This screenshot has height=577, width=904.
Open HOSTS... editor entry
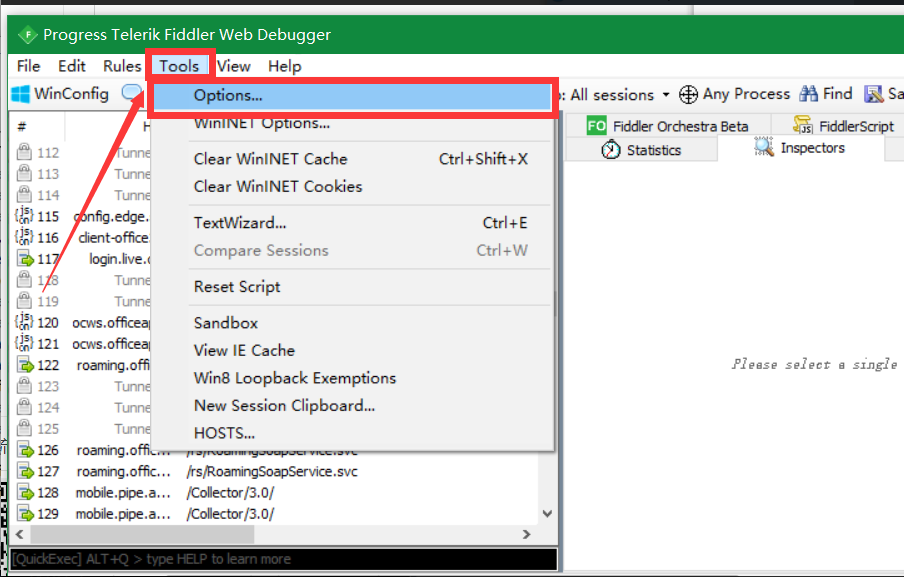click(352, 433)
